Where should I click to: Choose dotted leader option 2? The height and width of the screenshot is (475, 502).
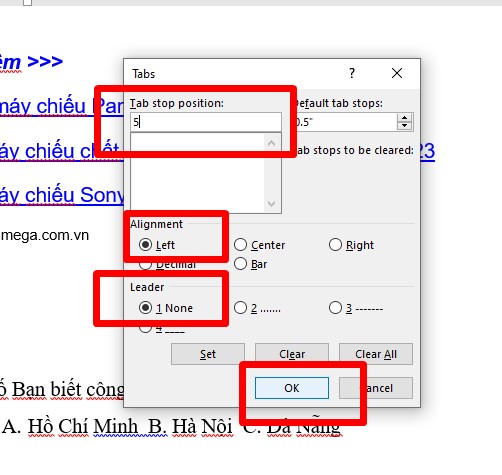click(240, 308)
